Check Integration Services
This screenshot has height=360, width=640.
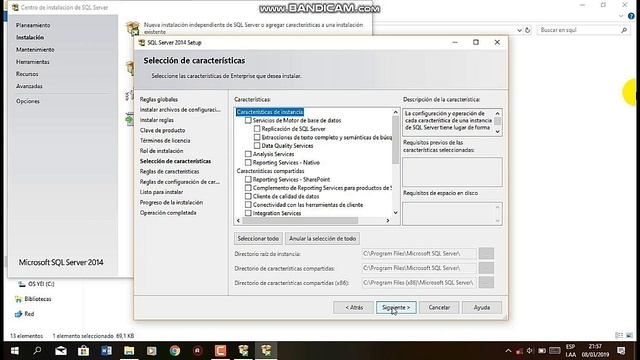tap(248, 213)
